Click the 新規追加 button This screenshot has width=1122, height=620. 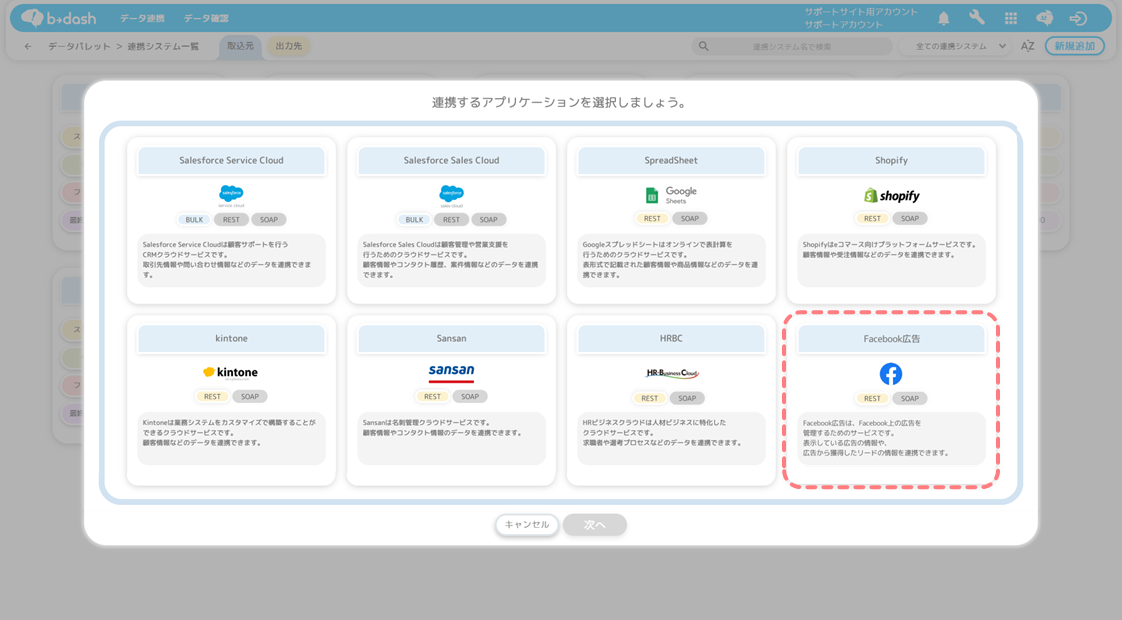coord(1075,46)
